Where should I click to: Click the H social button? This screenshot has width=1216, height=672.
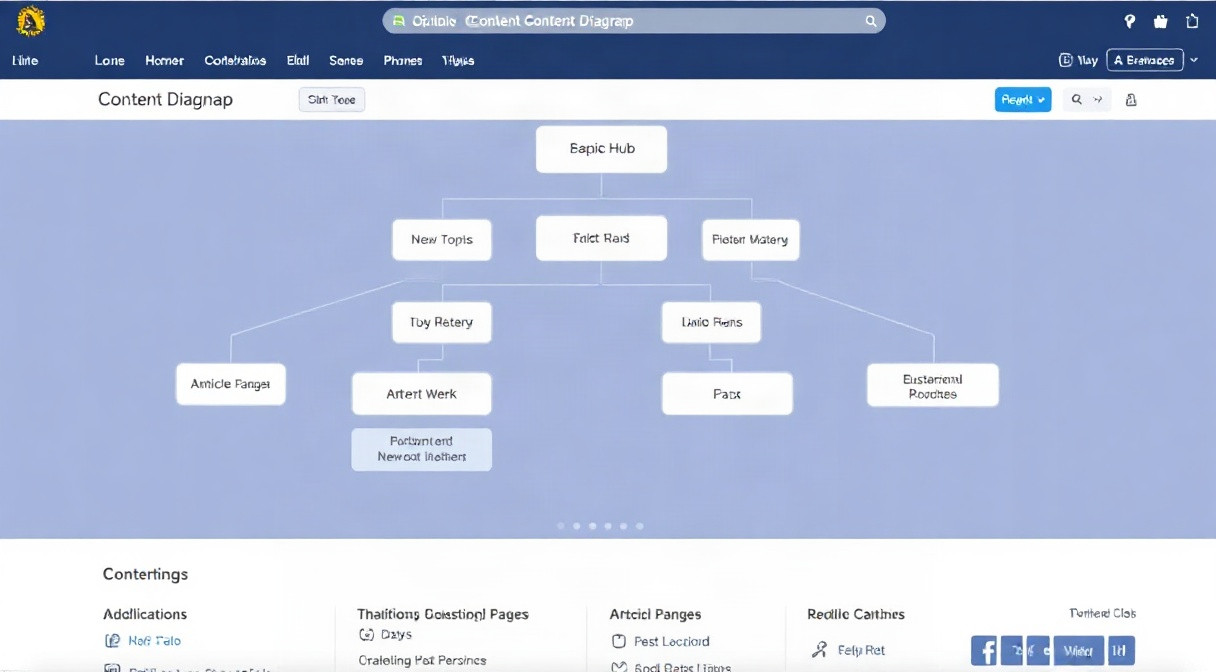(x=1121, y=650)
